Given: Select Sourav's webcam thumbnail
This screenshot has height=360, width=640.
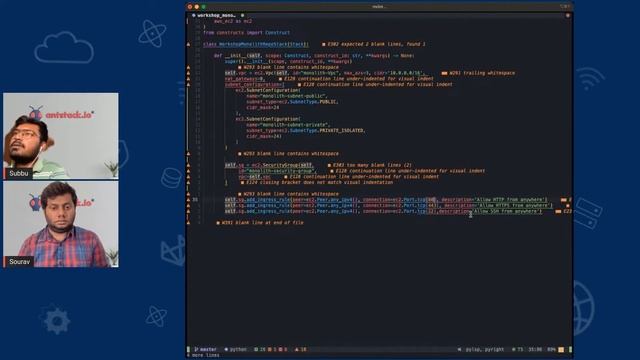Looking at the screenshot, I should click(x=61, y=224).
